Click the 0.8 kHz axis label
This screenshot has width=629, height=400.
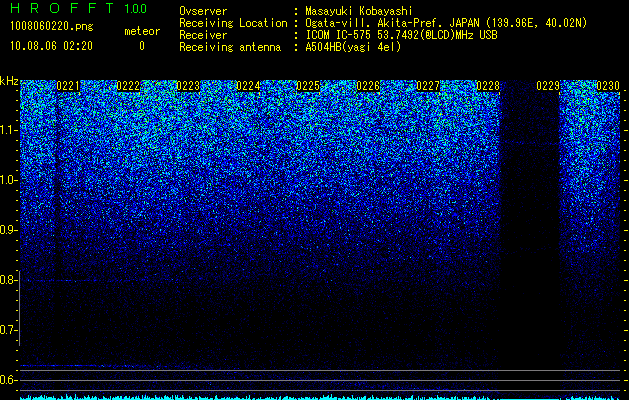[x=8, y=280]
